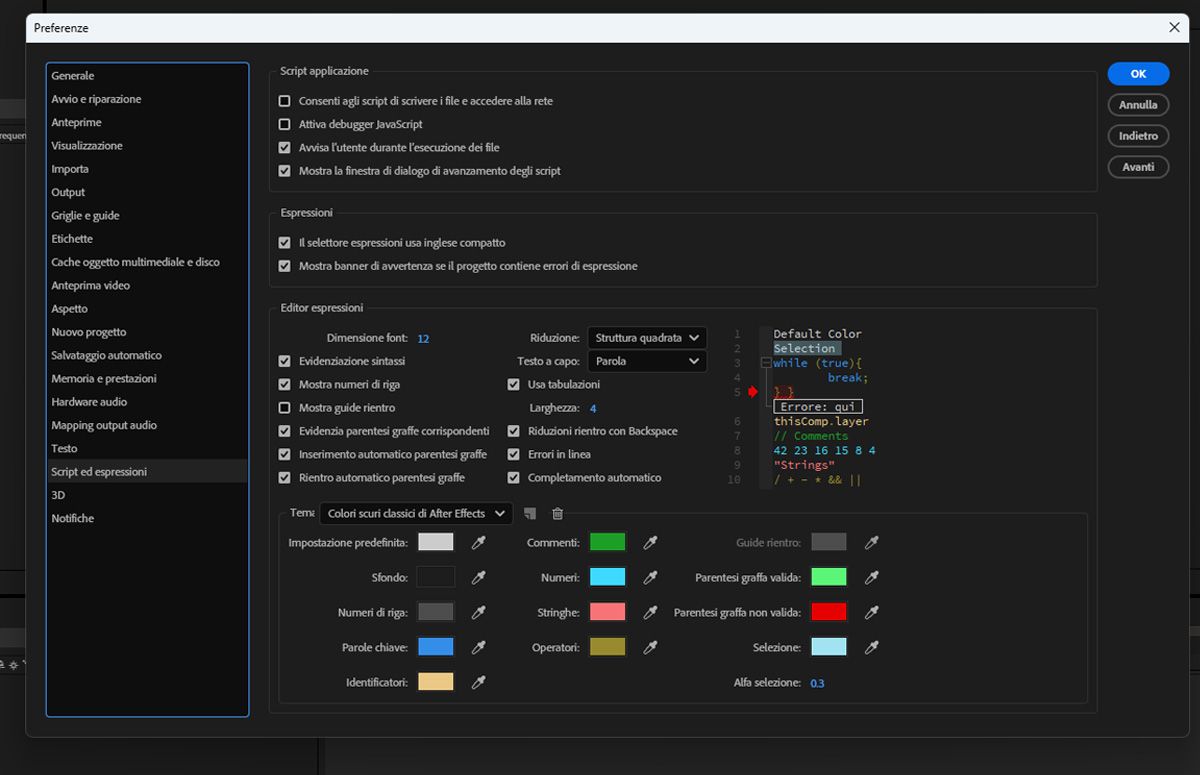This screenshot has width=1200, height=775.
Task: Toggle Evidenzia parentesi graffe corrispondenti
Action: click(285, 431)
